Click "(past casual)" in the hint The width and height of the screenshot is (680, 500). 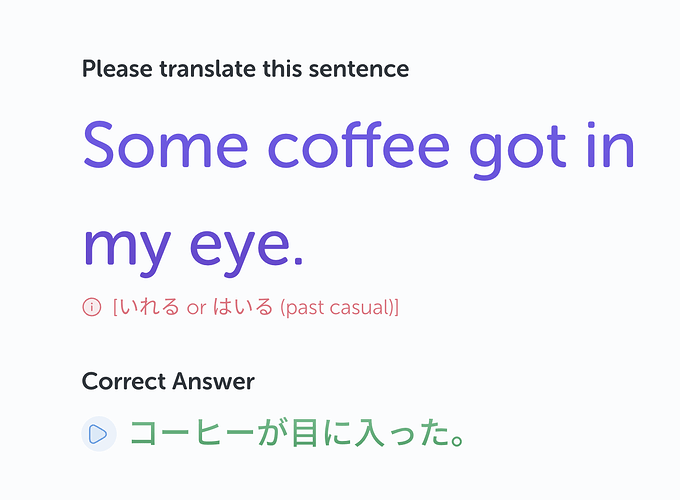point(340,307)
